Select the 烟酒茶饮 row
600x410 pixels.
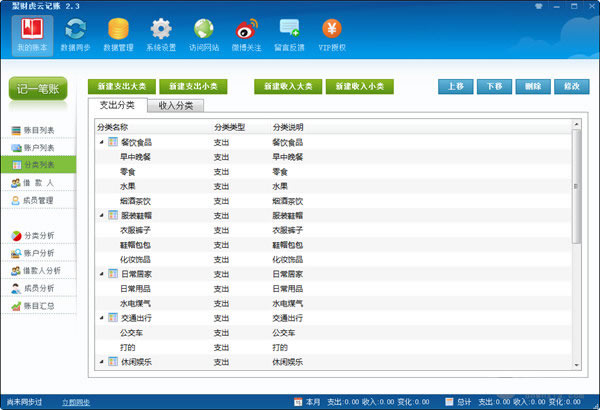click(x=333, y=201)
